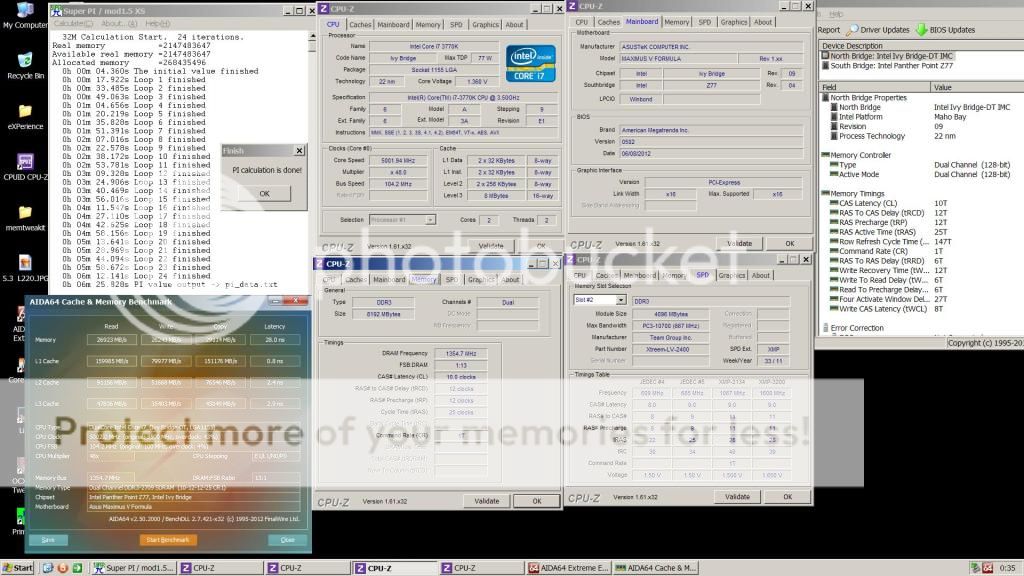Screen dimensions: 1024x576
Task: Open SPD tab in the CPU-tab CPU-Z window
Action: [456, 24]
